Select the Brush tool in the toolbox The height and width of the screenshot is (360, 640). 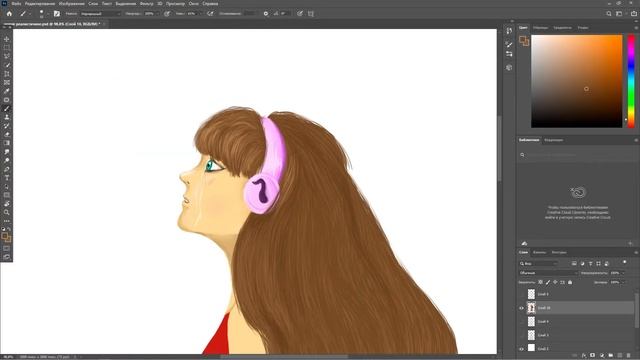tap(7, 109)
